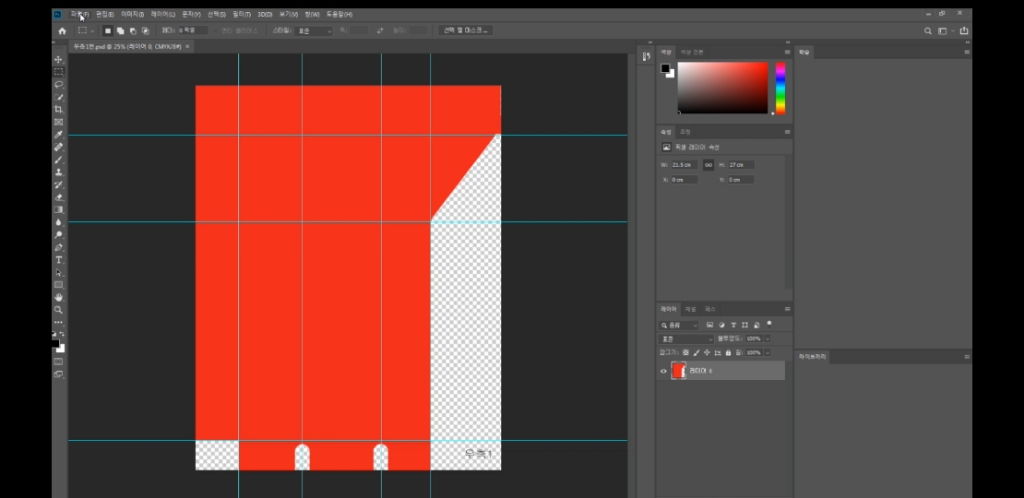This screenshot has width=1024, height=498.
Task: Select the Frame tool
Action: click(x=58, y=122)
